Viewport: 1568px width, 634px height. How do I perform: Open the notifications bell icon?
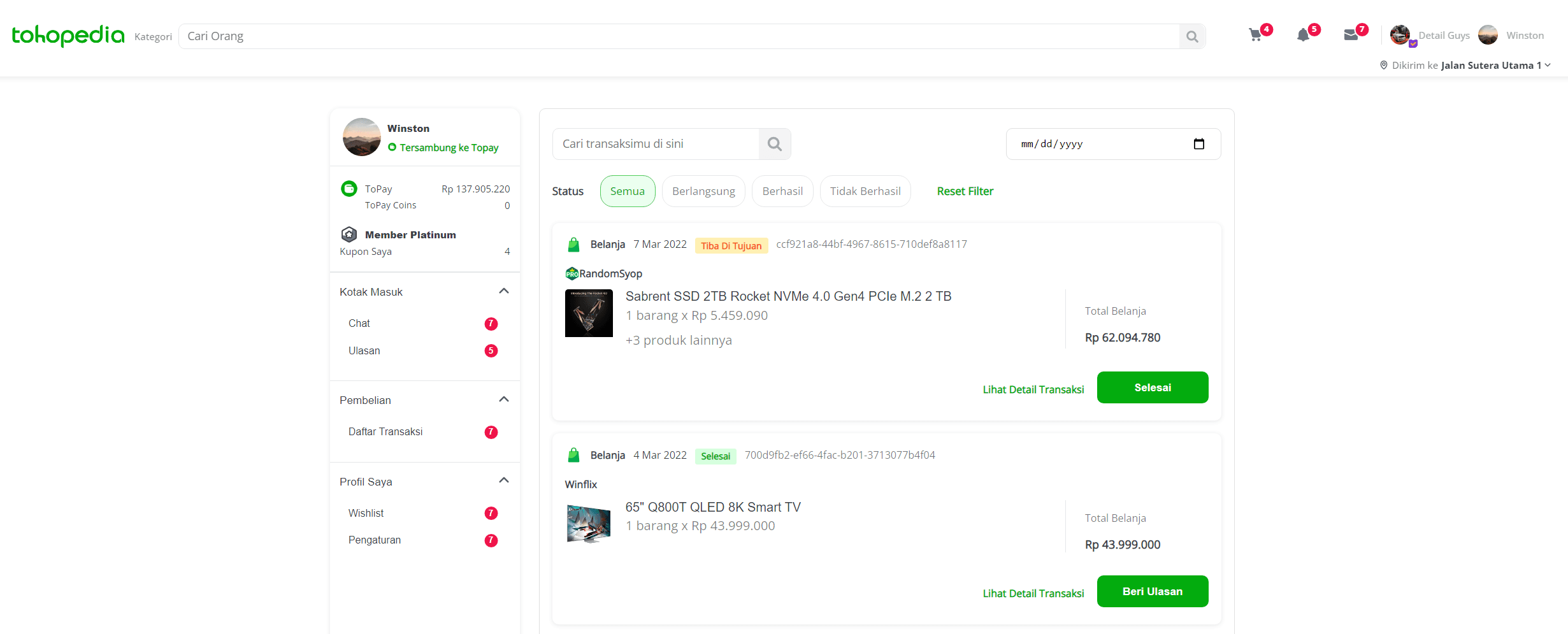(1304, 35)
